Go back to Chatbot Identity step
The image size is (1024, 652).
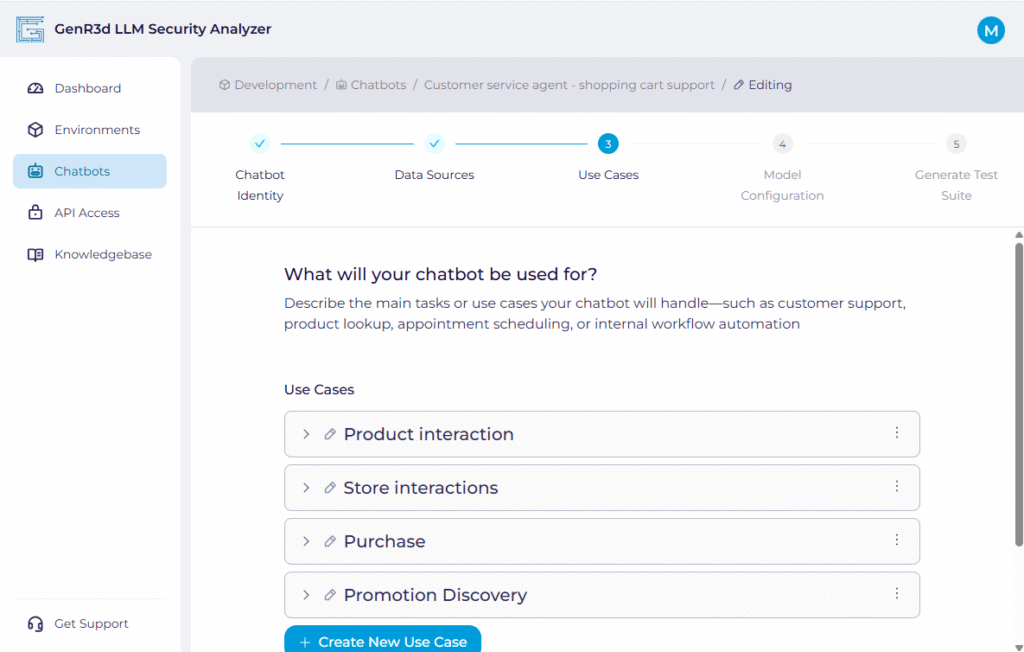coord(260,144)
